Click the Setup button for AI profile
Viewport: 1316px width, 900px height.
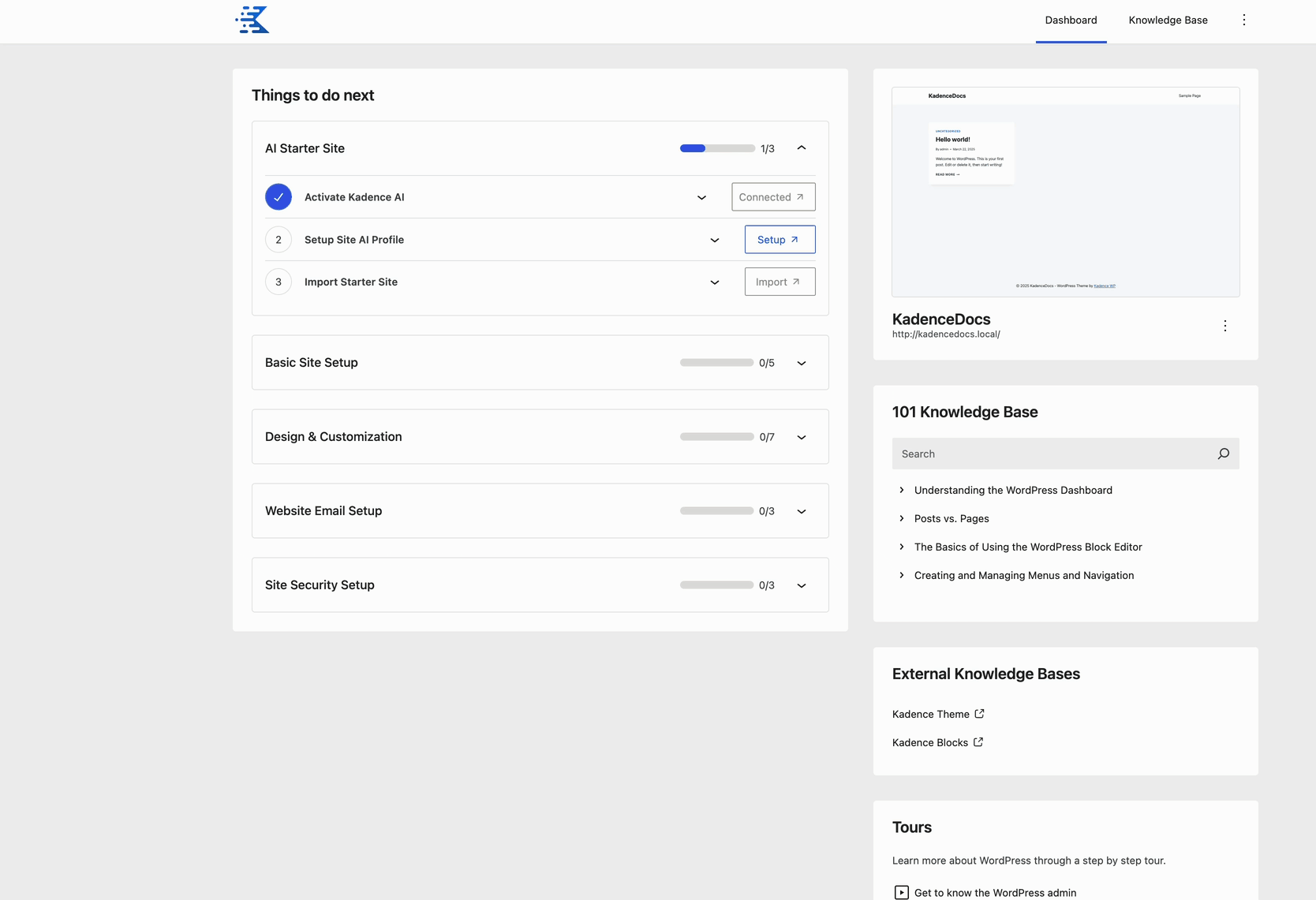tap(780, 240)
